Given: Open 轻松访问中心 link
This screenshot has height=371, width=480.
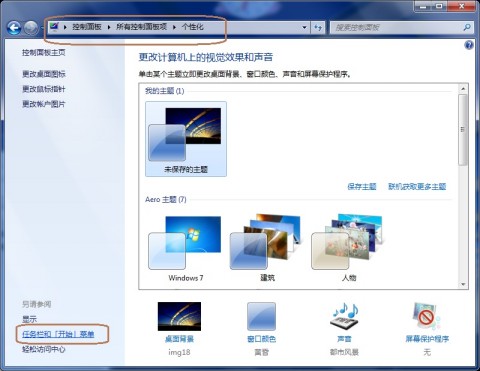Looking at the screenshot, I should click(x=44, y=349).
